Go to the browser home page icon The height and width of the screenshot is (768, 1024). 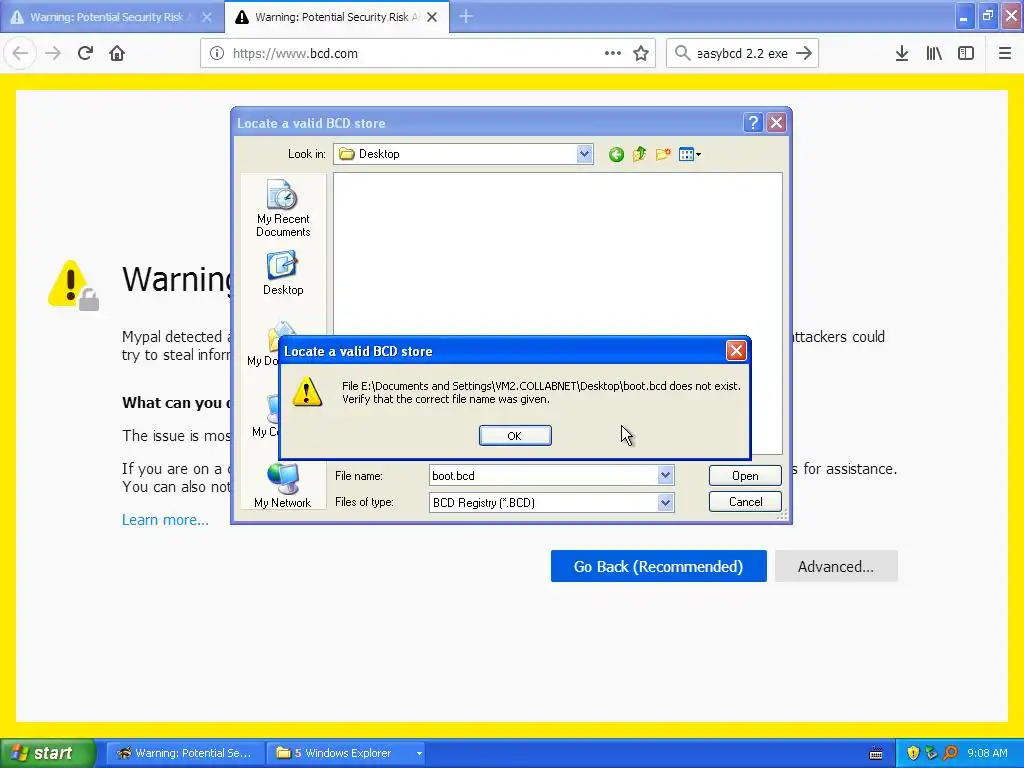click(117, 54)
